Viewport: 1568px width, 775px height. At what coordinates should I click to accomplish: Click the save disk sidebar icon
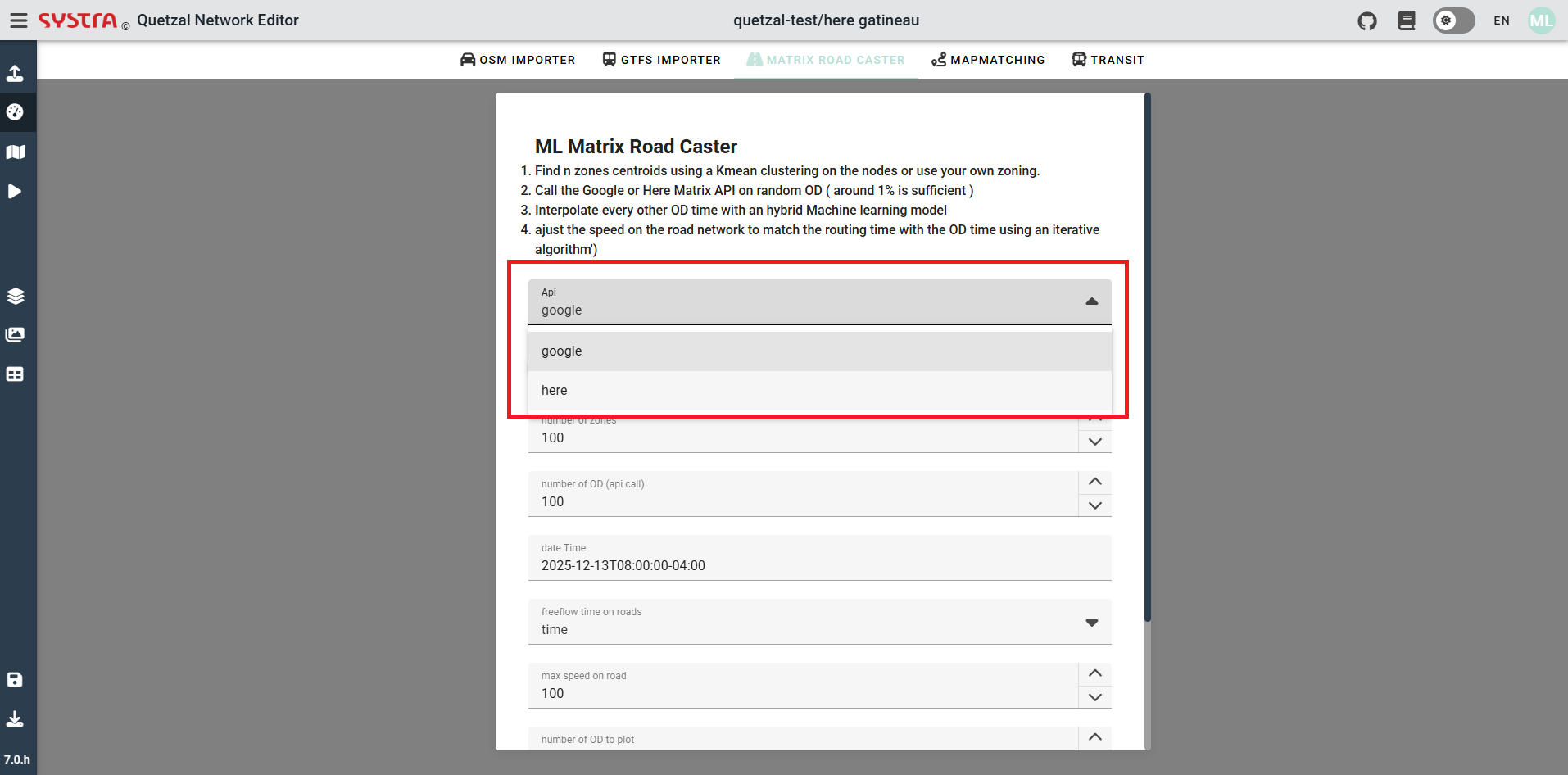(15, 679)
